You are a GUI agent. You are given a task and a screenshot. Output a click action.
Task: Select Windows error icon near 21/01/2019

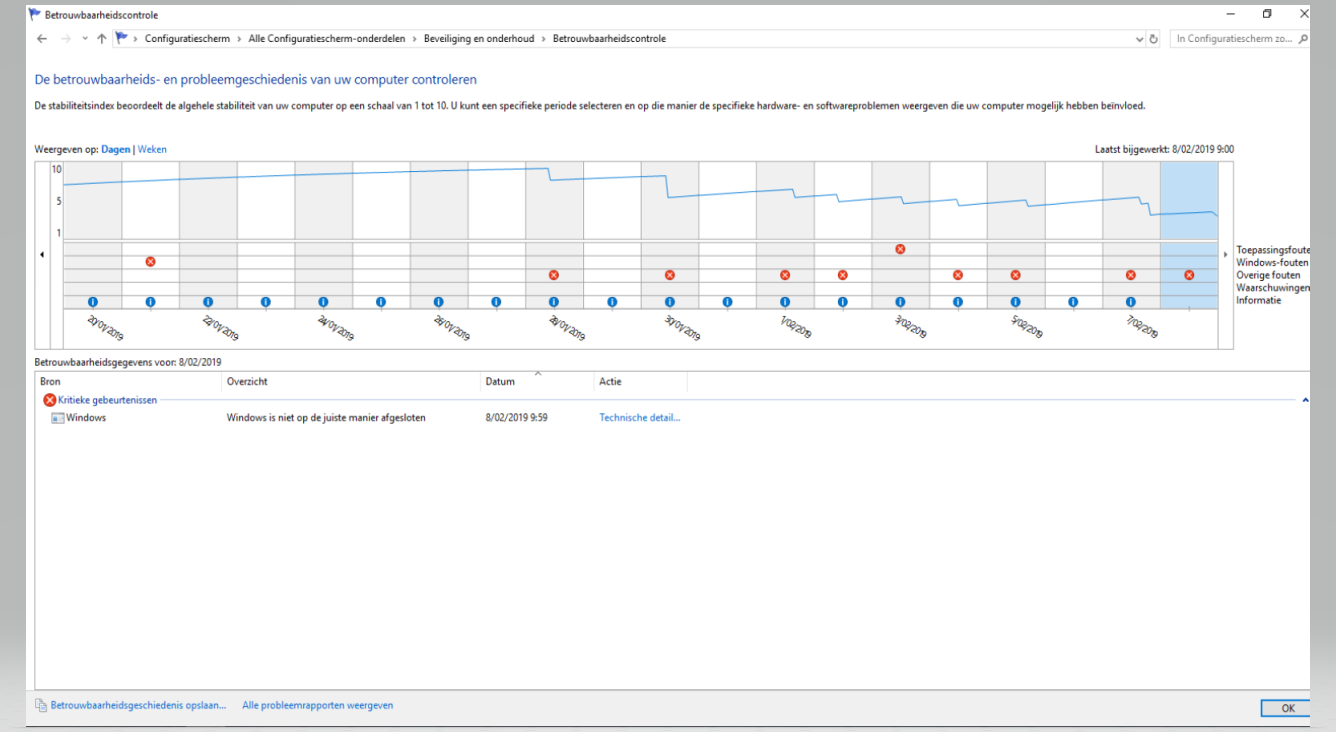(x=150, y=262)
